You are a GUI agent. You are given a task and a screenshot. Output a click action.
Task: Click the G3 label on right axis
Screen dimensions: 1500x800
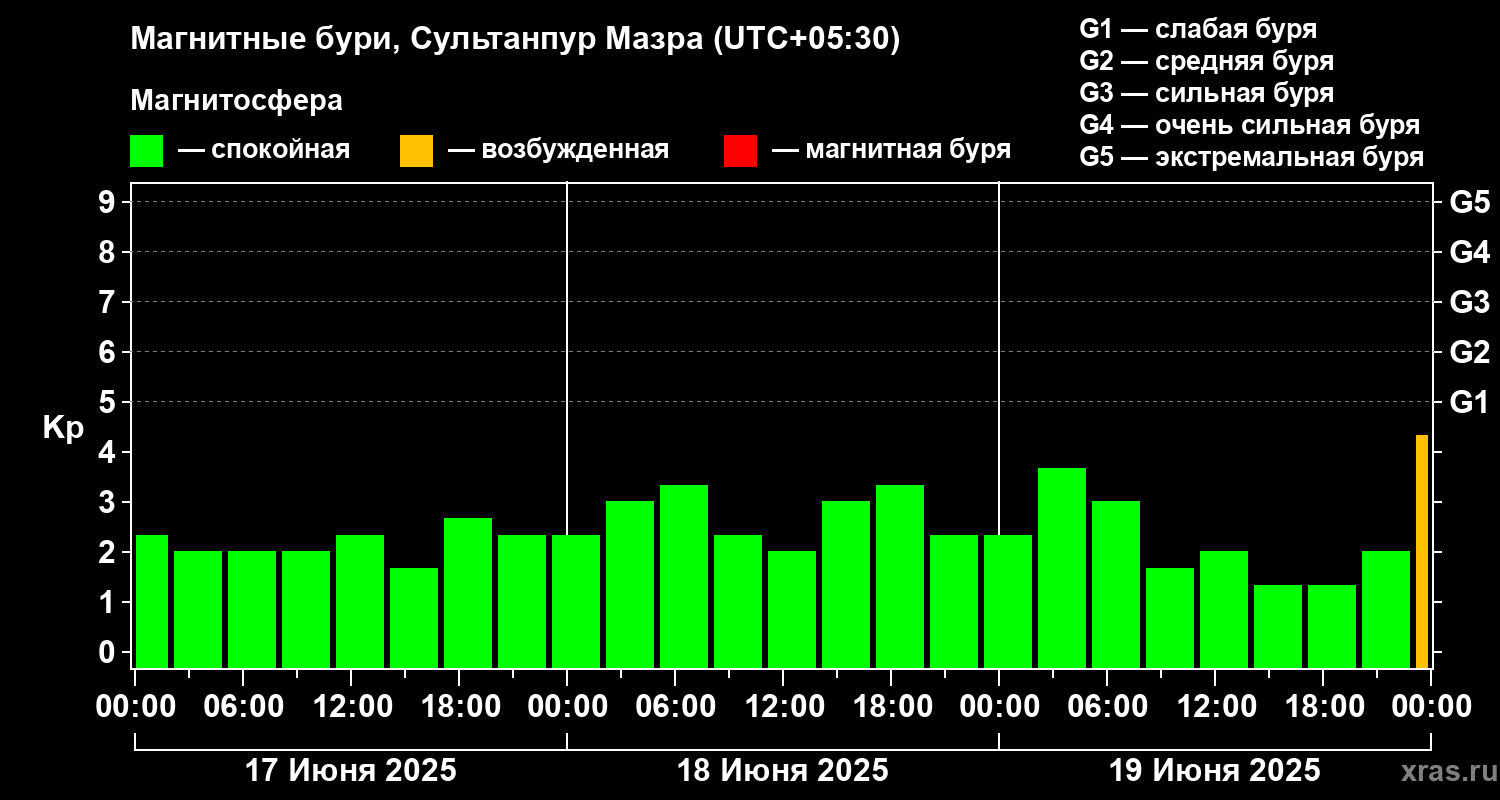[x=1470, y=302]
